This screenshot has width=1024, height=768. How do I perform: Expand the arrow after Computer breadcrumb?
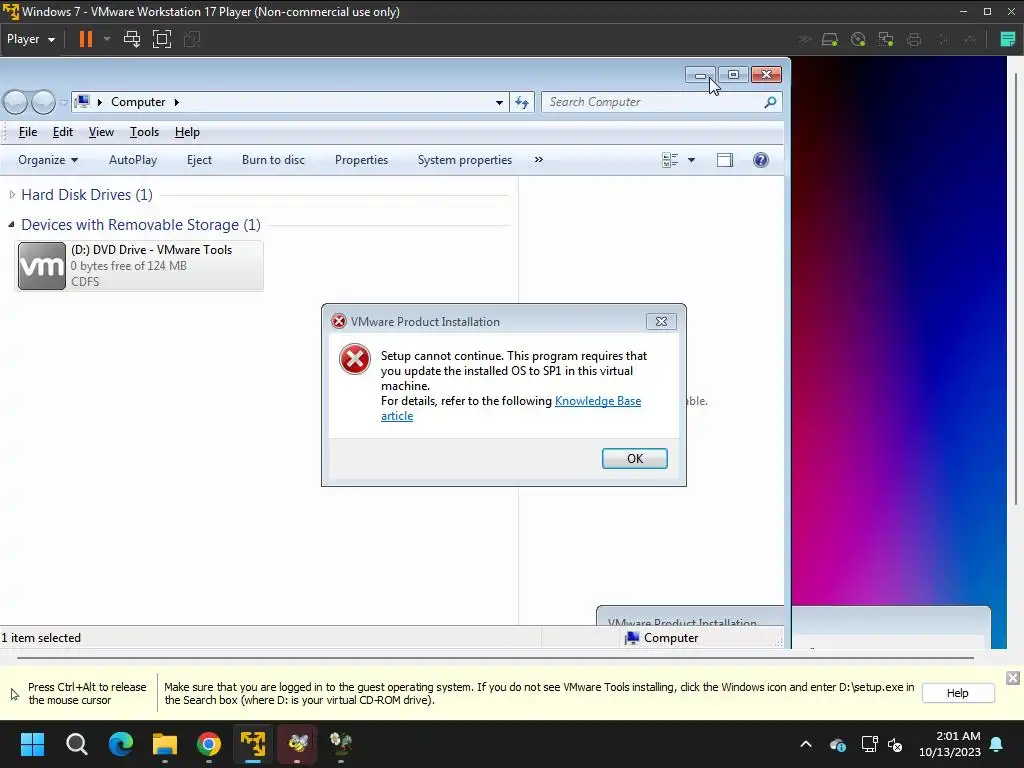point(177,103)
